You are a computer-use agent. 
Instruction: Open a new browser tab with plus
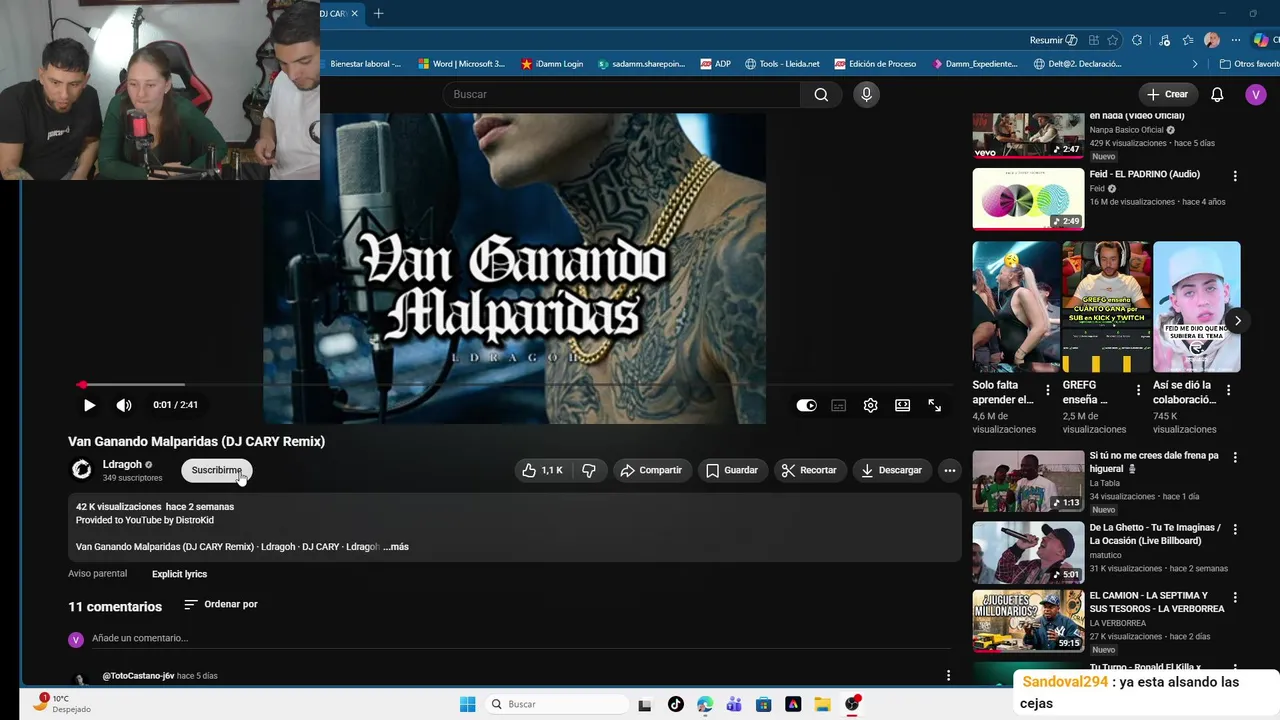pos(378,13)
